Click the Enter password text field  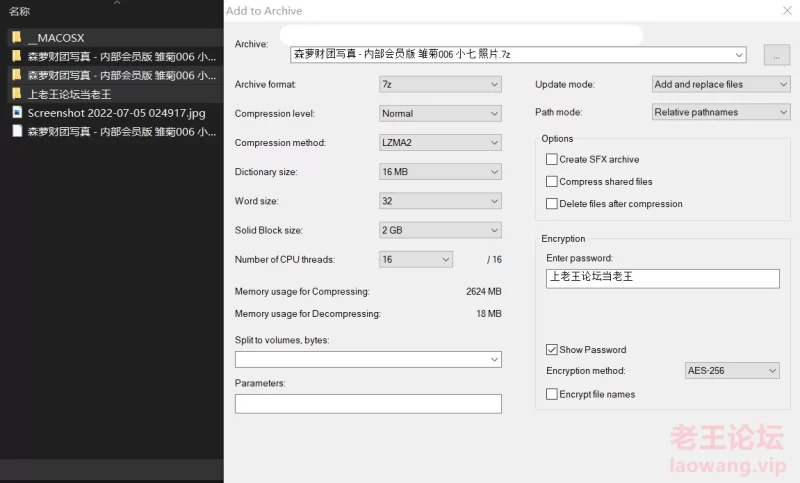click(662, 277)
